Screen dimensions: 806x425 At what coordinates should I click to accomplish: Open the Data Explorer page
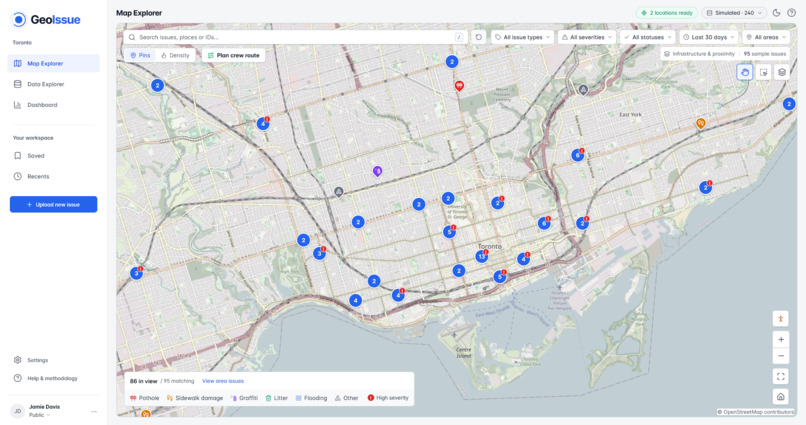(53, 84)
